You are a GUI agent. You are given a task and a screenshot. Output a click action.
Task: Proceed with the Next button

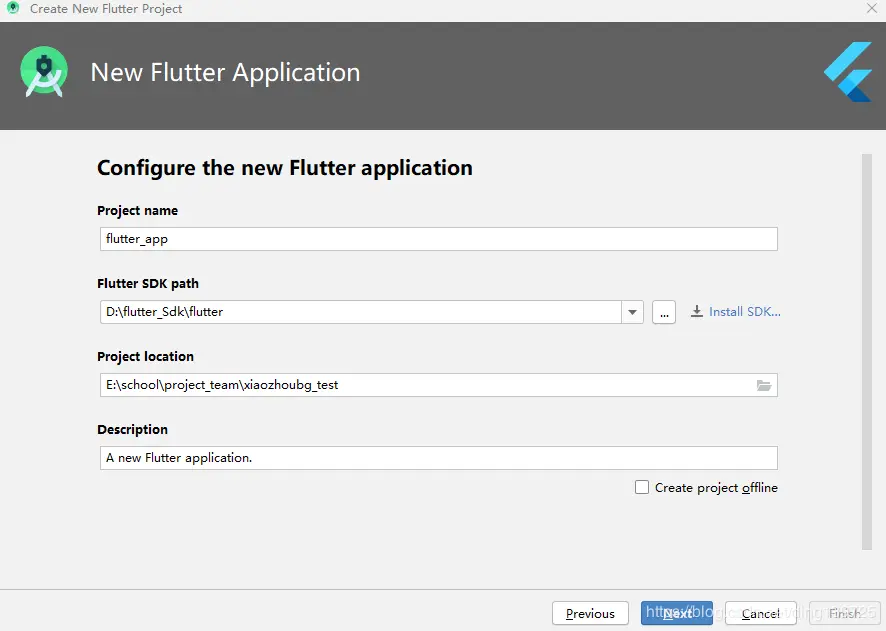pos(676,613)
